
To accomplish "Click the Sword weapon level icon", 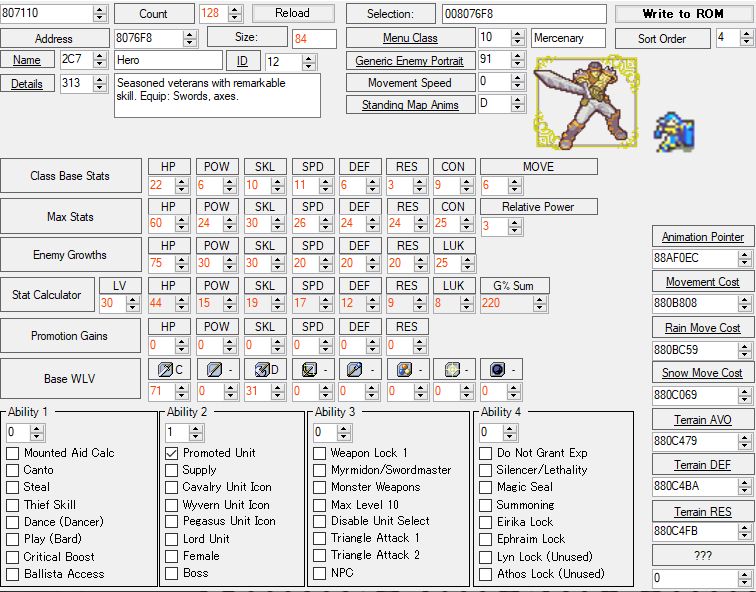I will pyautogui.click(x=165, y=370).
